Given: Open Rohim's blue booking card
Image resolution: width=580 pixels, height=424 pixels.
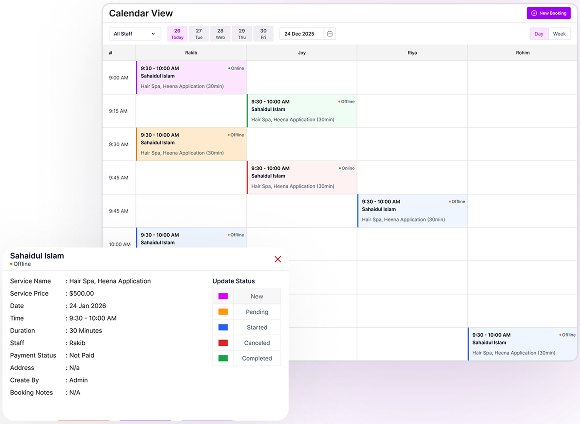Looking at the screenshot, I should click(x=522, y=344).
